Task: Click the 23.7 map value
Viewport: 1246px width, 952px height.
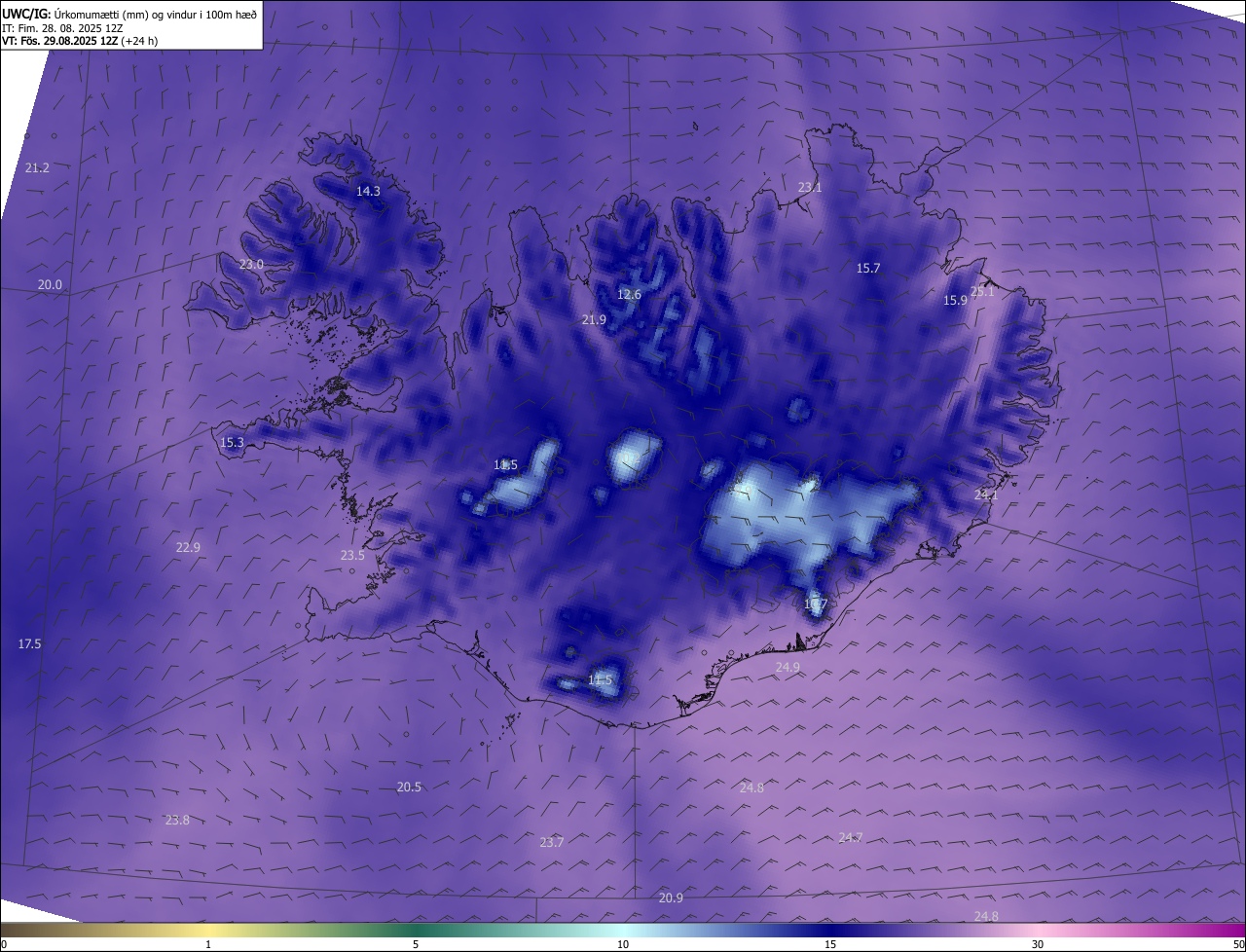Action: tap(551, 843)
